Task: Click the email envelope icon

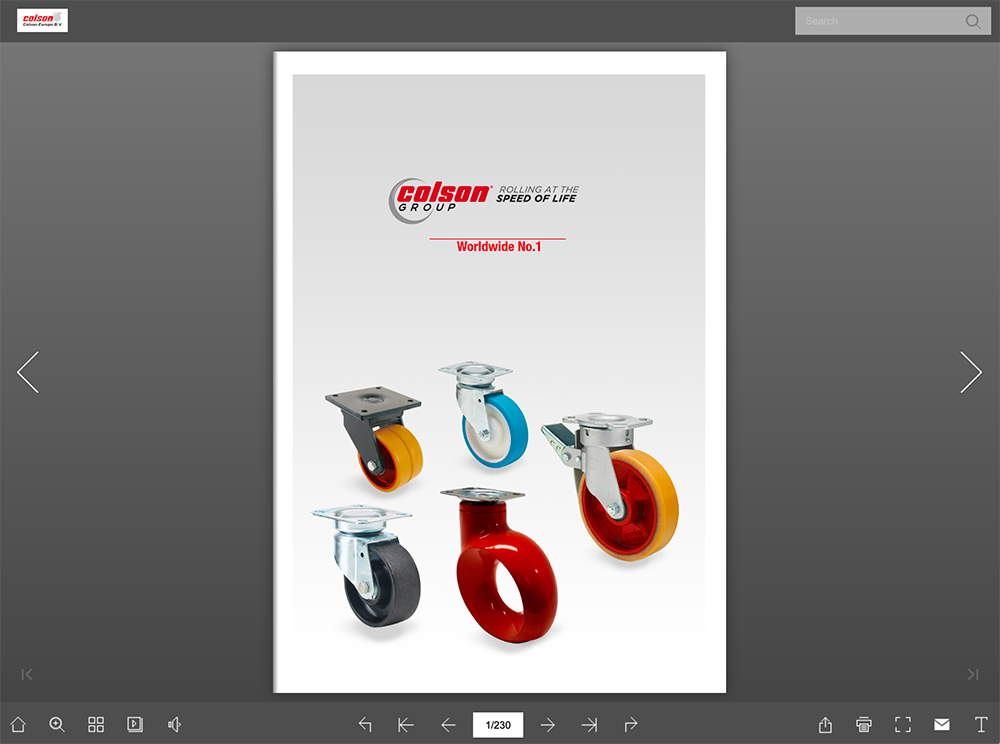Action: point(942,724)
